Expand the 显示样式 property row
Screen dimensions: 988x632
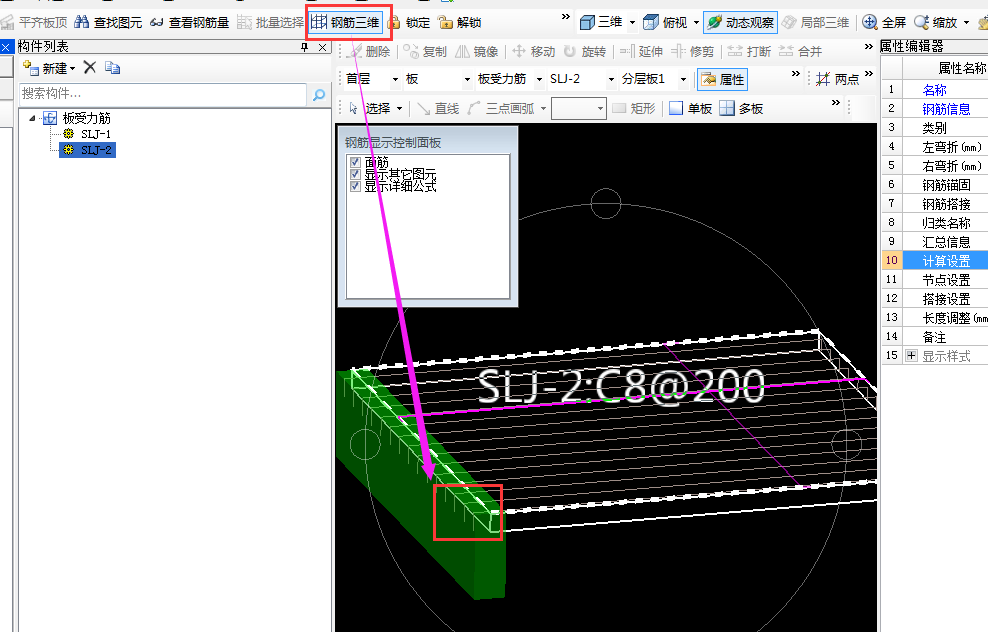click(x=911, y=355)
